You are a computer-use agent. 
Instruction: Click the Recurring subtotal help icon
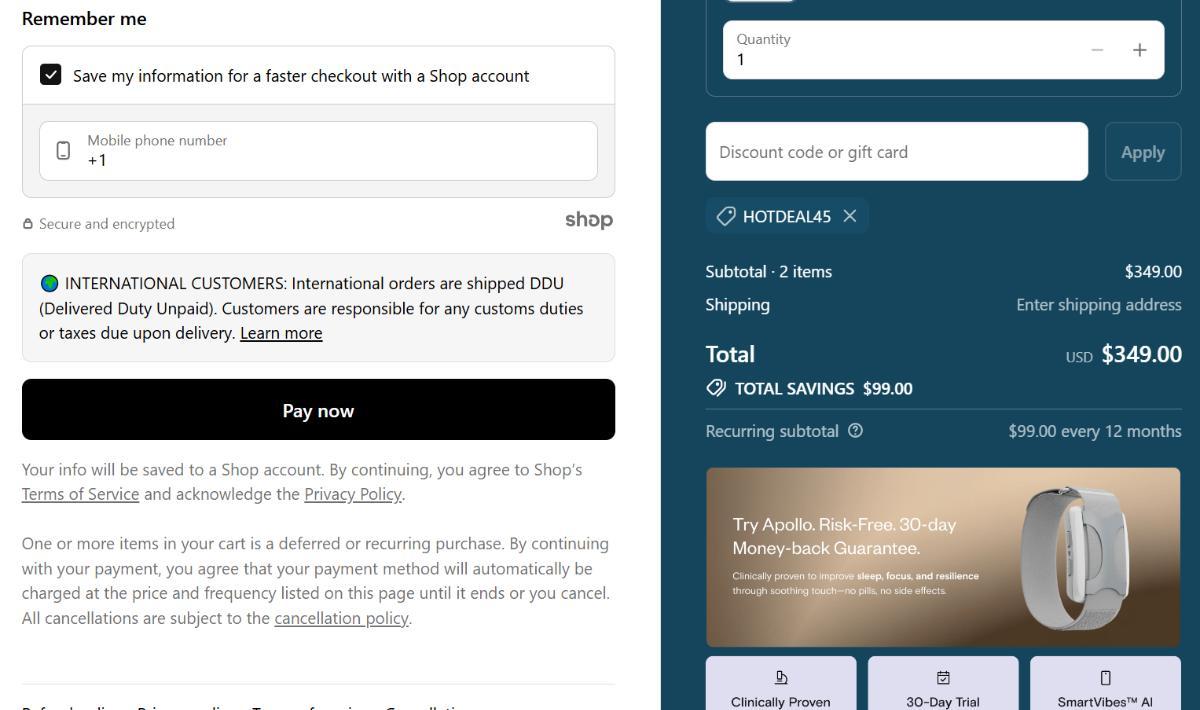tap(855, 431)
